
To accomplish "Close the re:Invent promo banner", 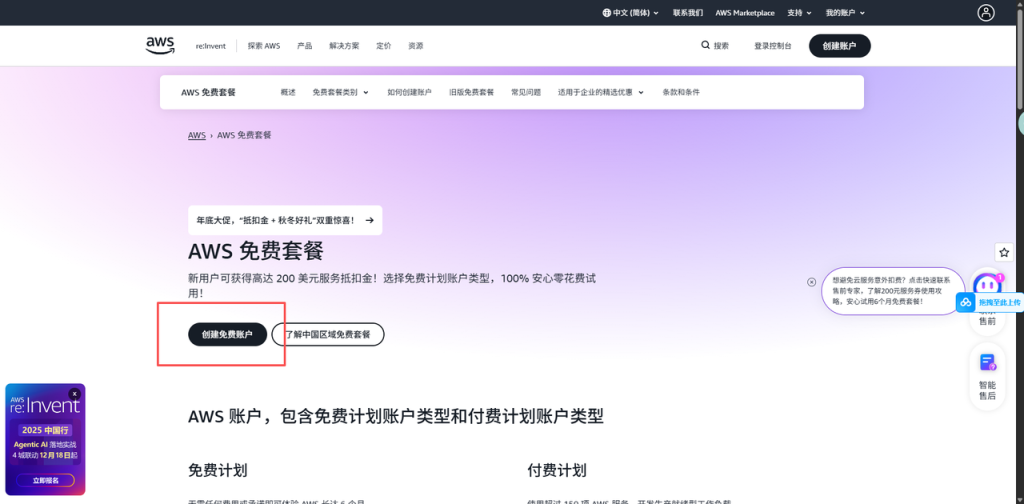I will pyautogui.click(x=75, y=394).
